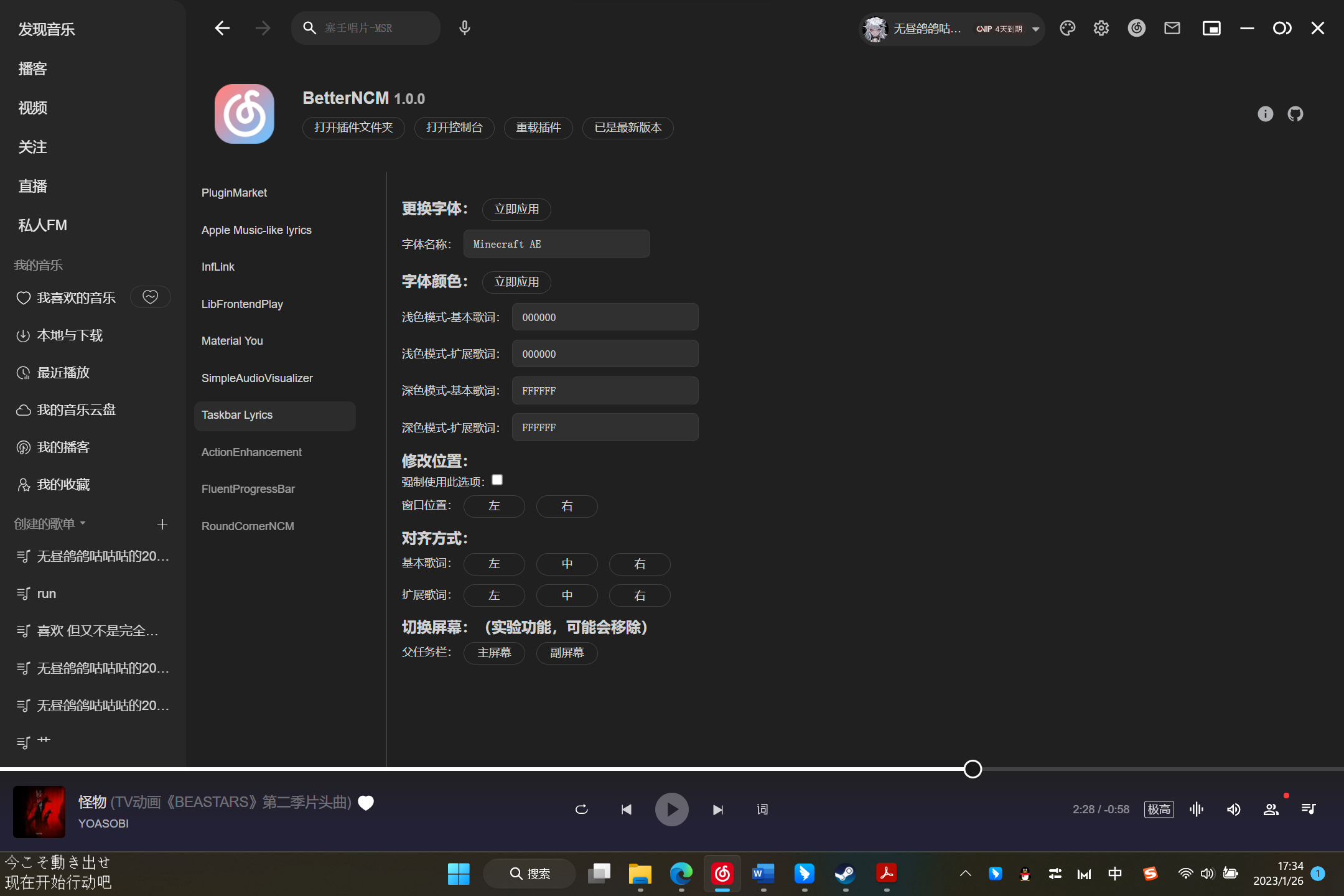This screenshot has height=896, width=1344.
Task: Align 基本歌词 to 左
Action: [x=494, y=564]
